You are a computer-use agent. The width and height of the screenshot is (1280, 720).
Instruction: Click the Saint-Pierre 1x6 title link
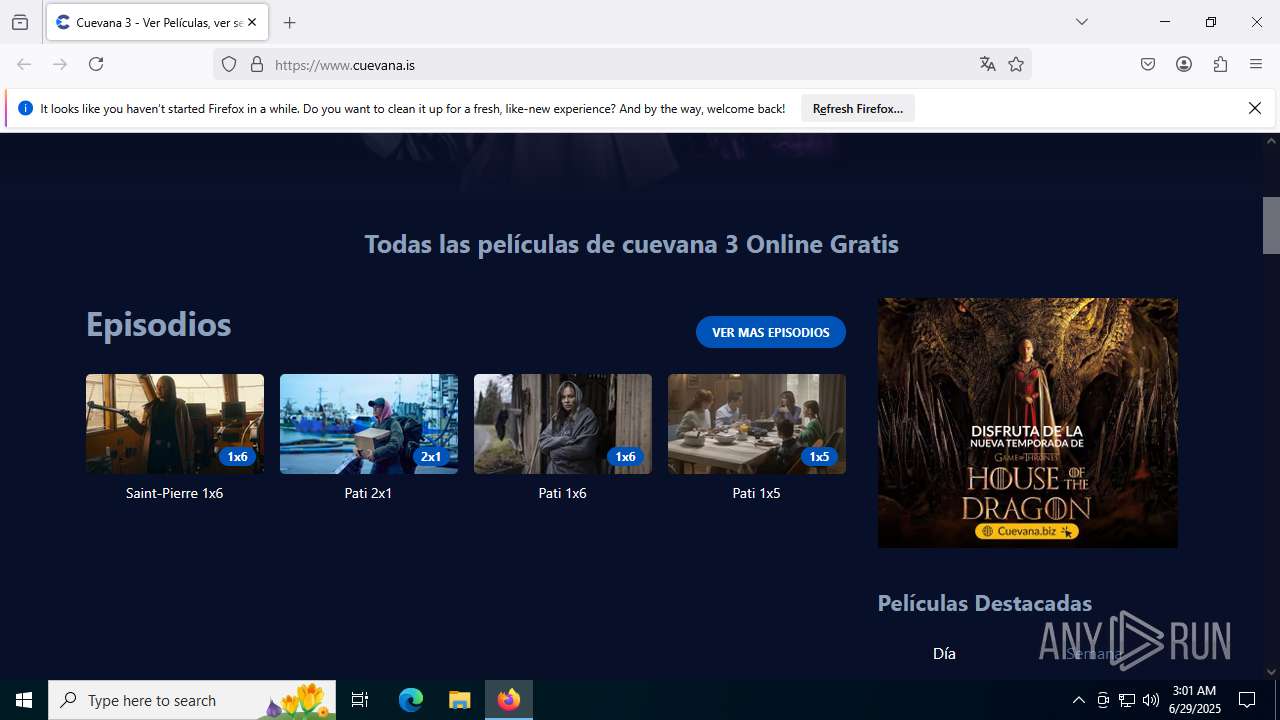[x=175, y=493]
